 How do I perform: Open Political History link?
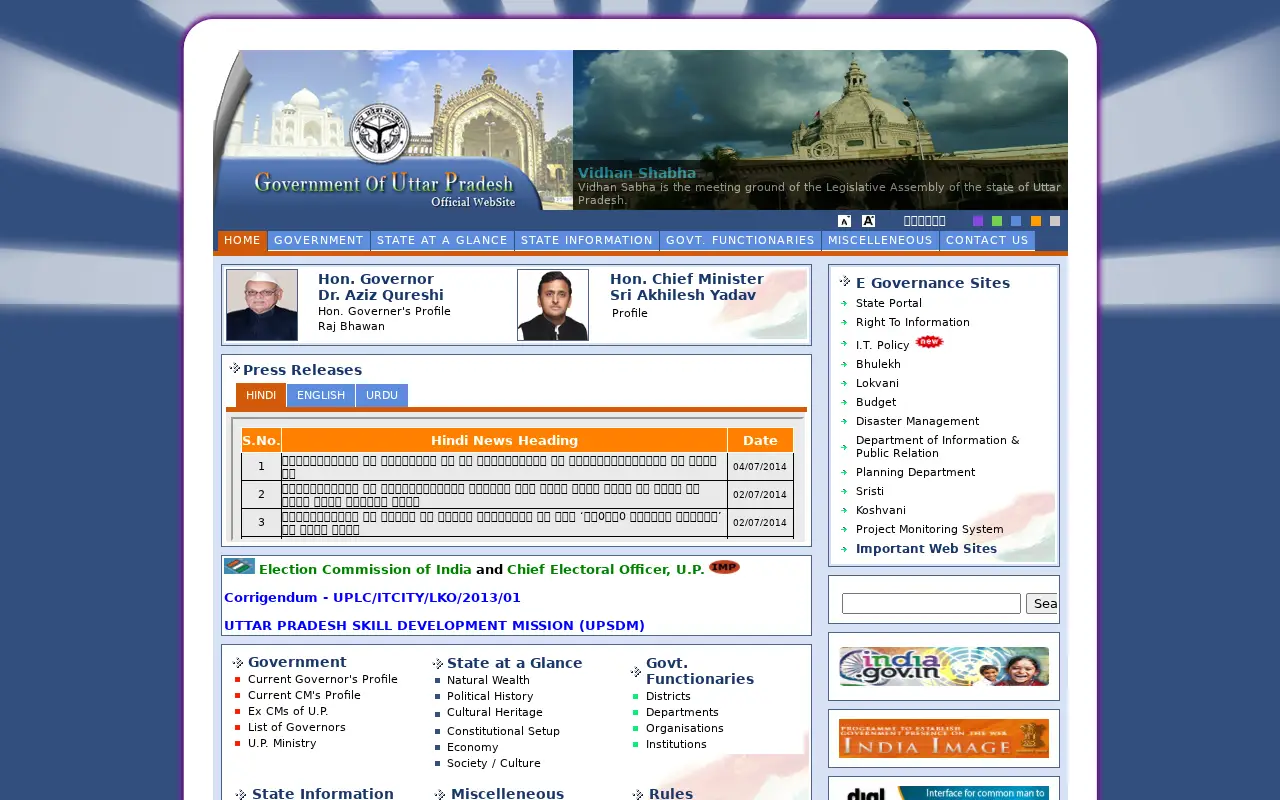(490, 696)
